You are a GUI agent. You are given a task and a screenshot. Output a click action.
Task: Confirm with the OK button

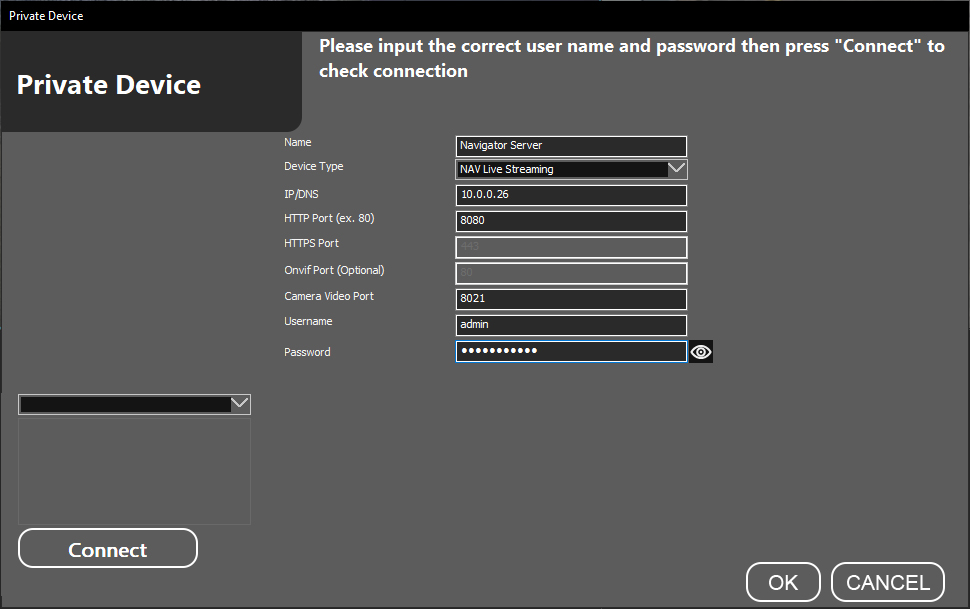tap(783, 583)
